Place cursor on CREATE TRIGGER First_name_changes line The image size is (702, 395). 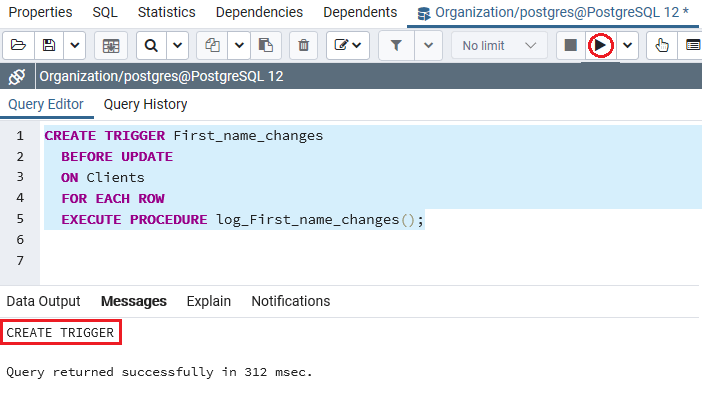pos(184,136)
